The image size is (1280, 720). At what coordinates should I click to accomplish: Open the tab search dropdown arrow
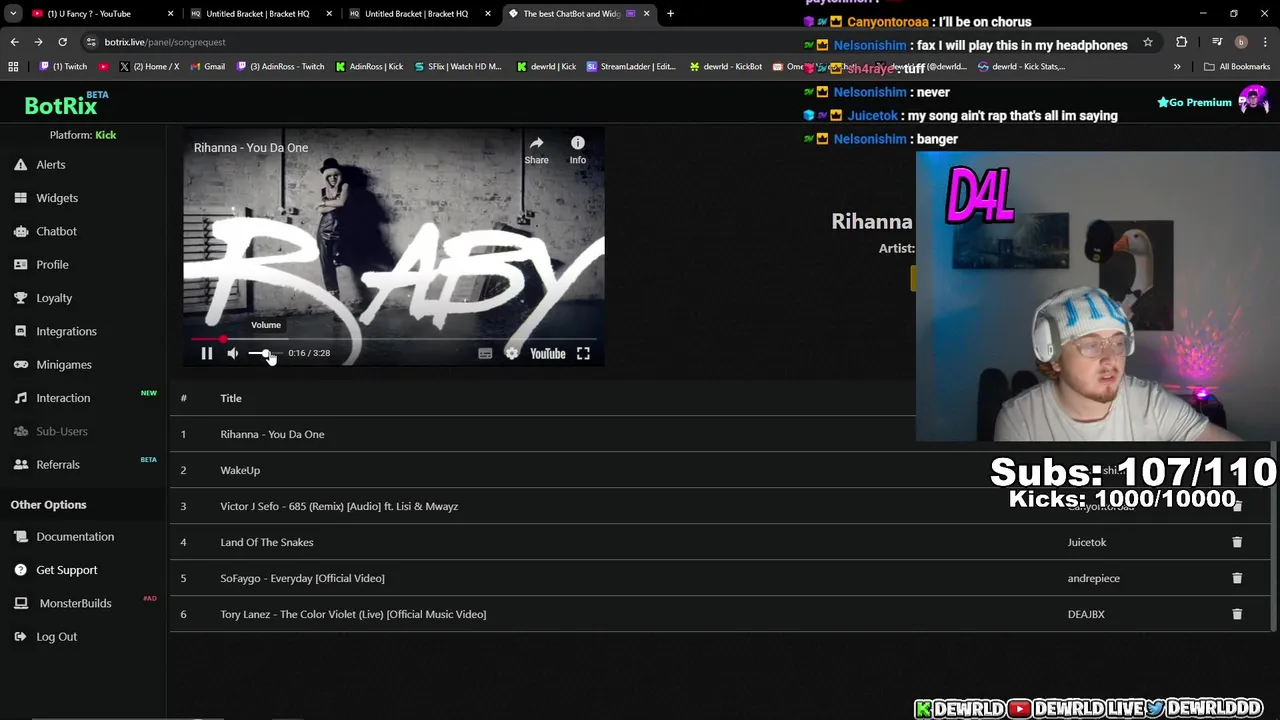pos(13,14)
